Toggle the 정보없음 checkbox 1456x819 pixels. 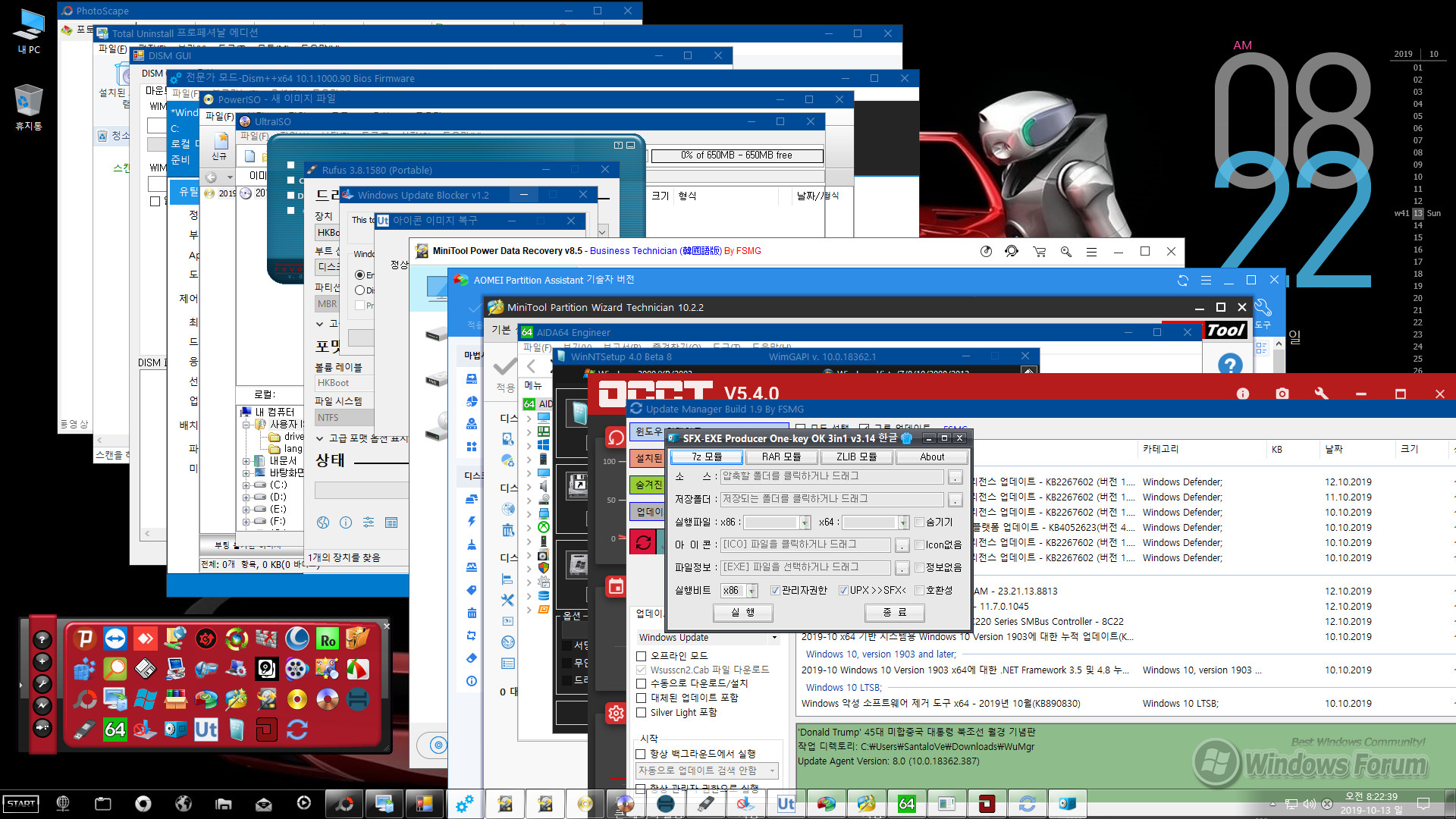point(919,567)
